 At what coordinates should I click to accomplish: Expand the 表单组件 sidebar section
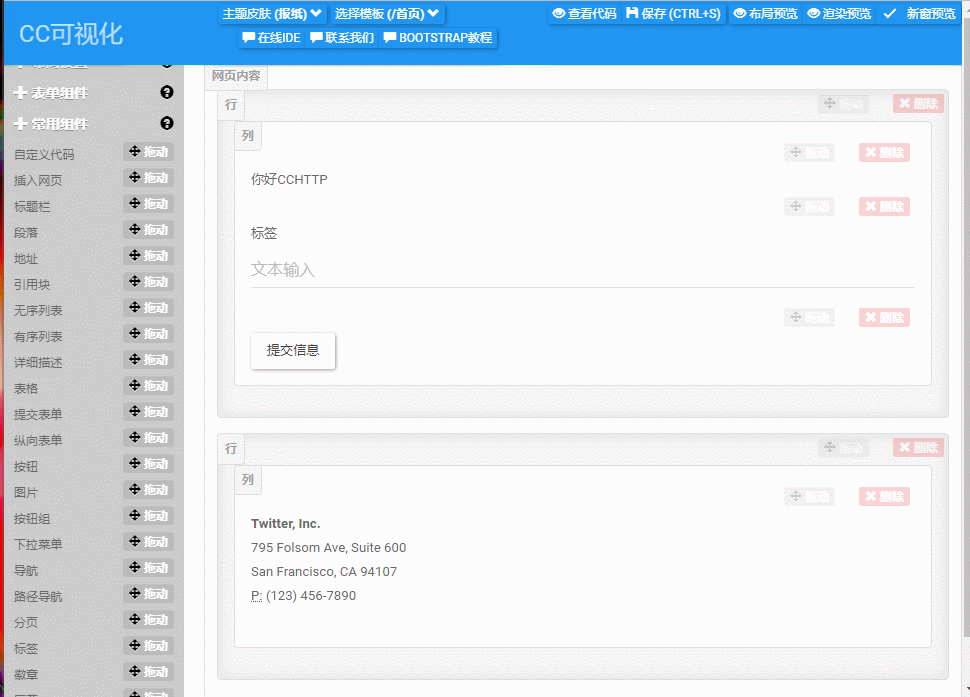60,93
